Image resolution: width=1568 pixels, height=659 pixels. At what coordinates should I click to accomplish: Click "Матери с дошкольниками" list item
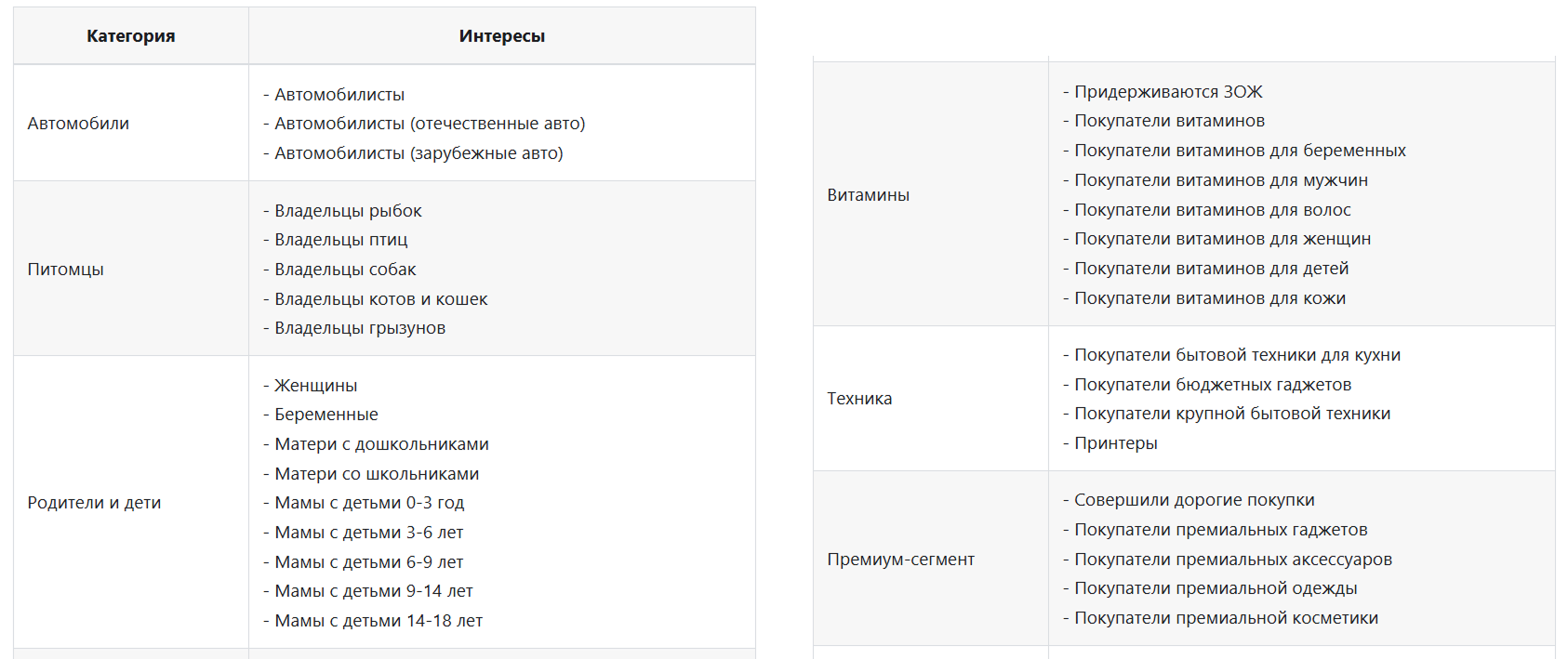[381, 444]
